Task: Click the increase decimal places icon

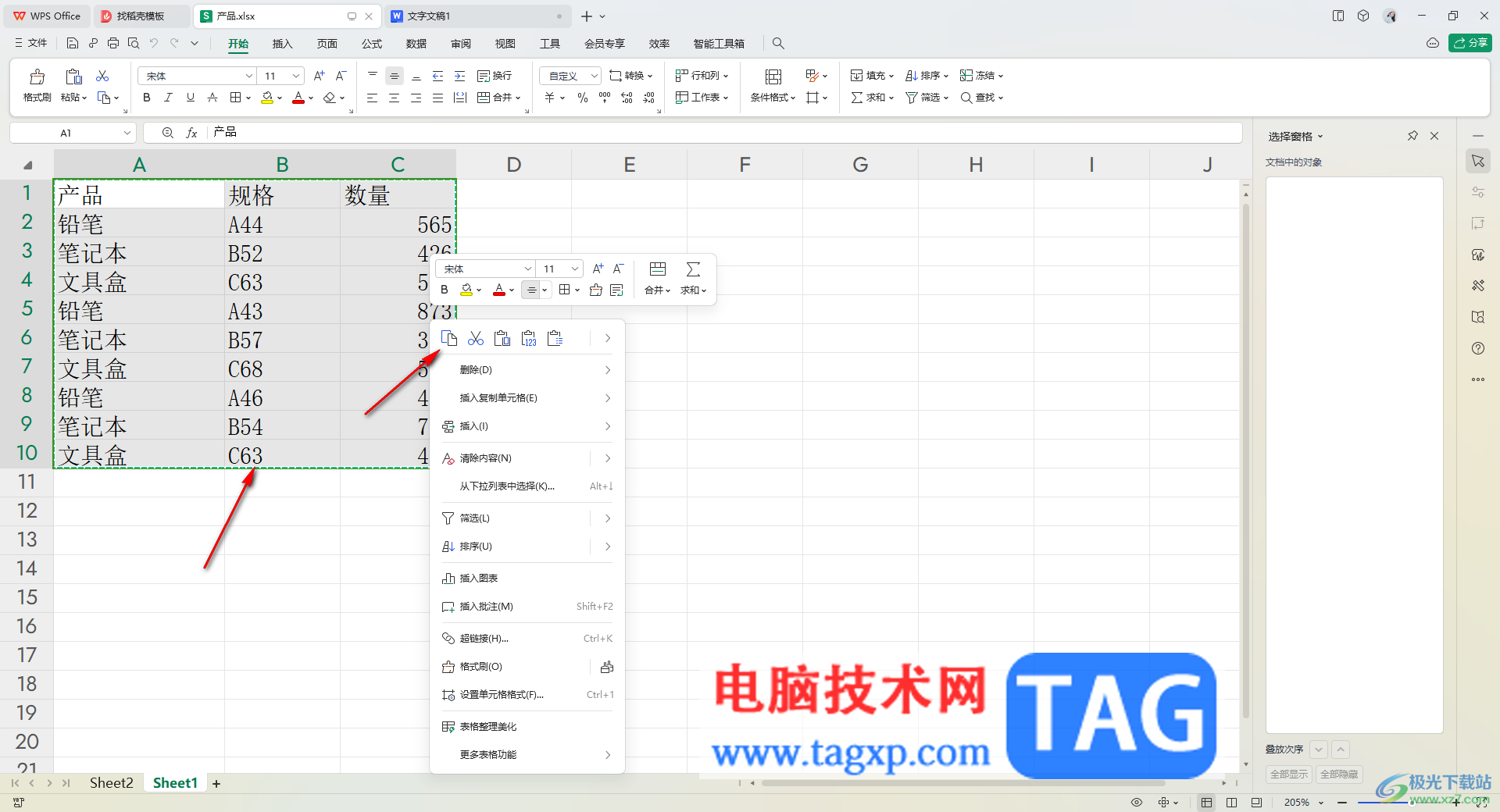Action: (x=627, y=98)
